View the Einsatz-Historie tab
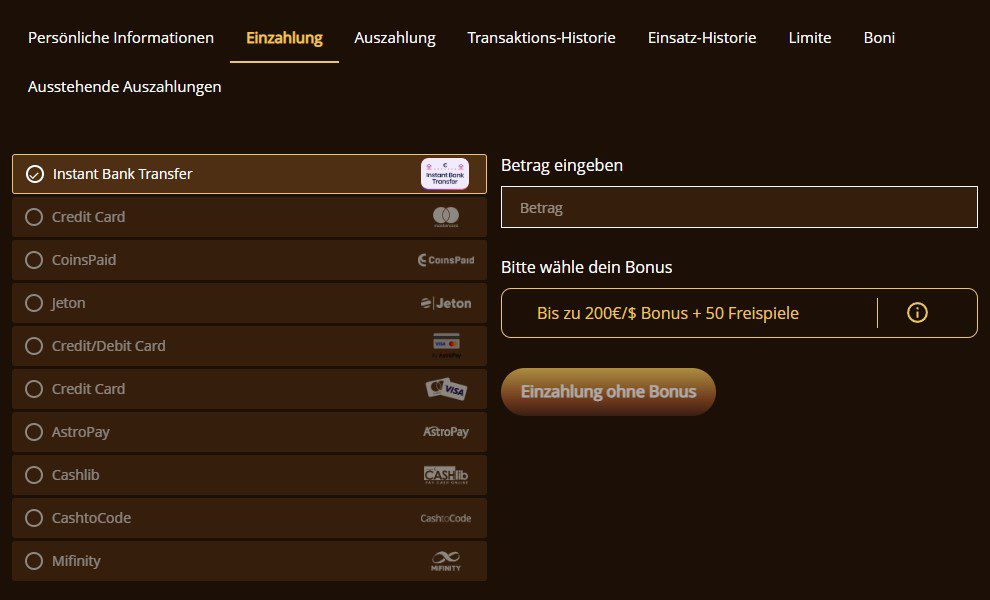The image size is (990, 600). point(702,38)
